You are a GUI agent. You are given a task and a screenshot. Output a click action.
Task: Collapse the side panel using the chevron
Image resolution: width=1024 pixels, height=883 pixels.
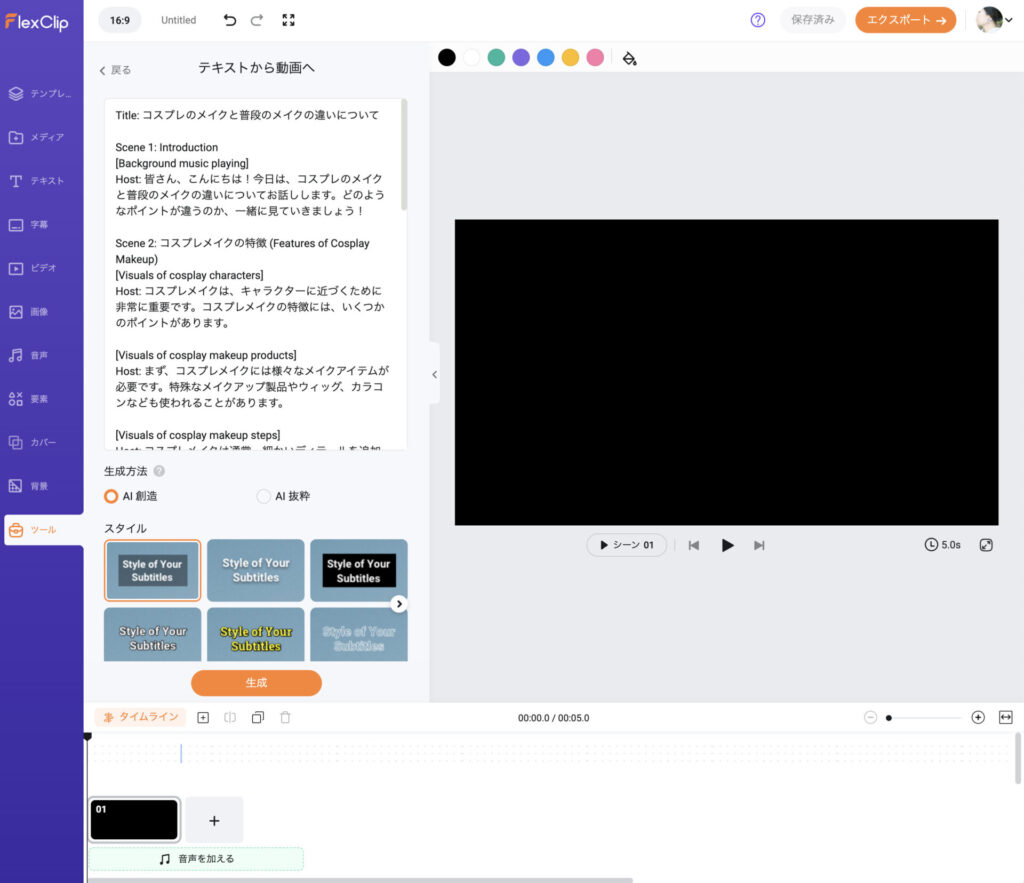tap(433, 375)
